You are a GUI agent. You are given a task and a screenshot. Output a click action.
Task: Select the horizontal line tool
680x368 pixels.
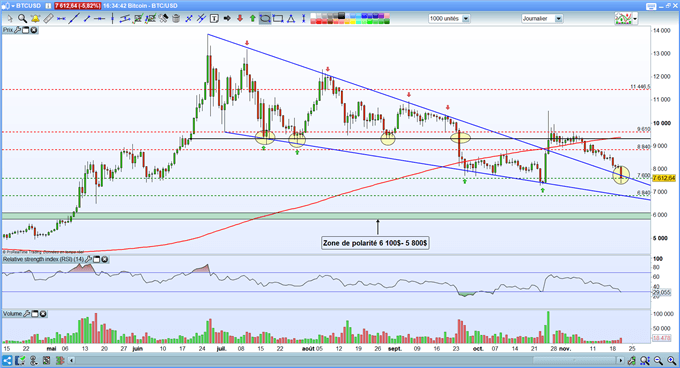tap(100, 19)
